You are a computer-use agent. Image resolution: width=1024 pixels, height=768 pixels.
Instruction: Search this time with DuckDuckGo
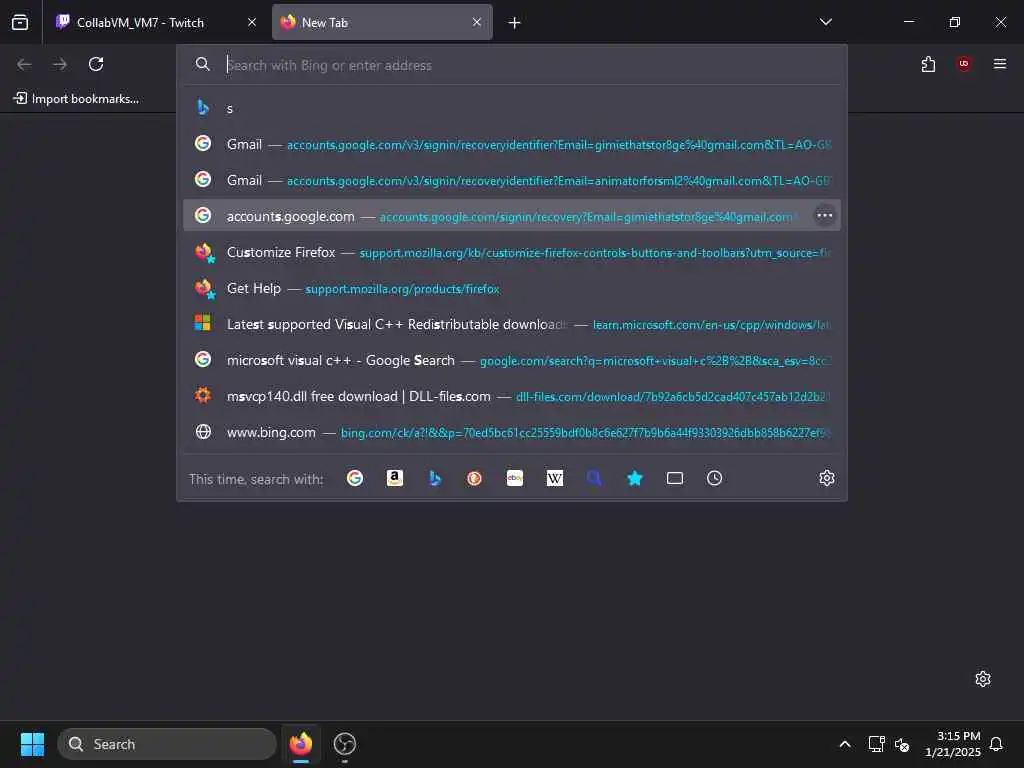475,478
